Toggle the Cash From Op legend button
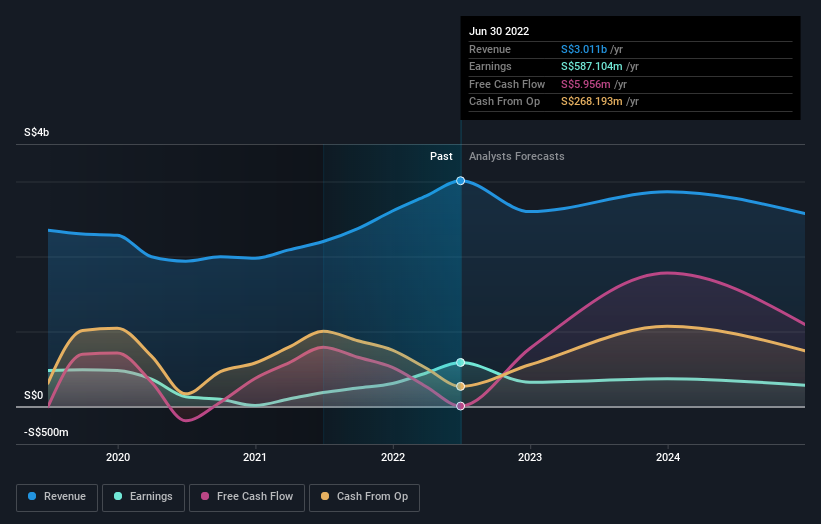 point(364,497)
